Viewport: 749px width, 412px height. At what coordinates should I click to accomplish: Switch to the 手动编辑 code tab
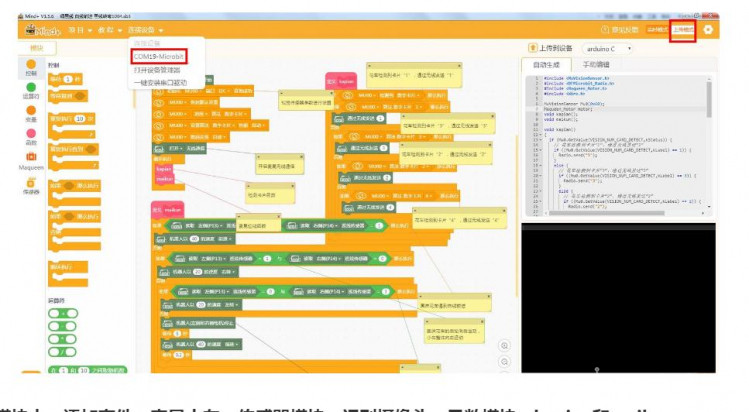596,64
